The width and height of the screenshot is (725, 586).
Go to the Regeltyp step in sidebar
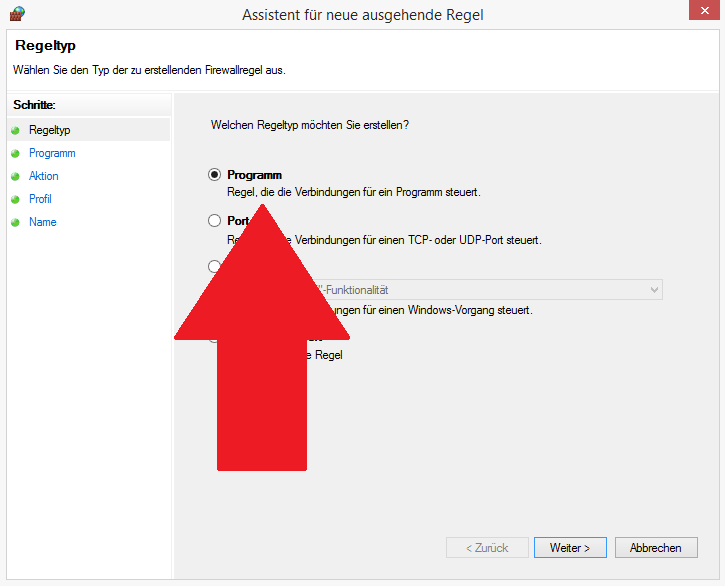[x=50, y=130]
